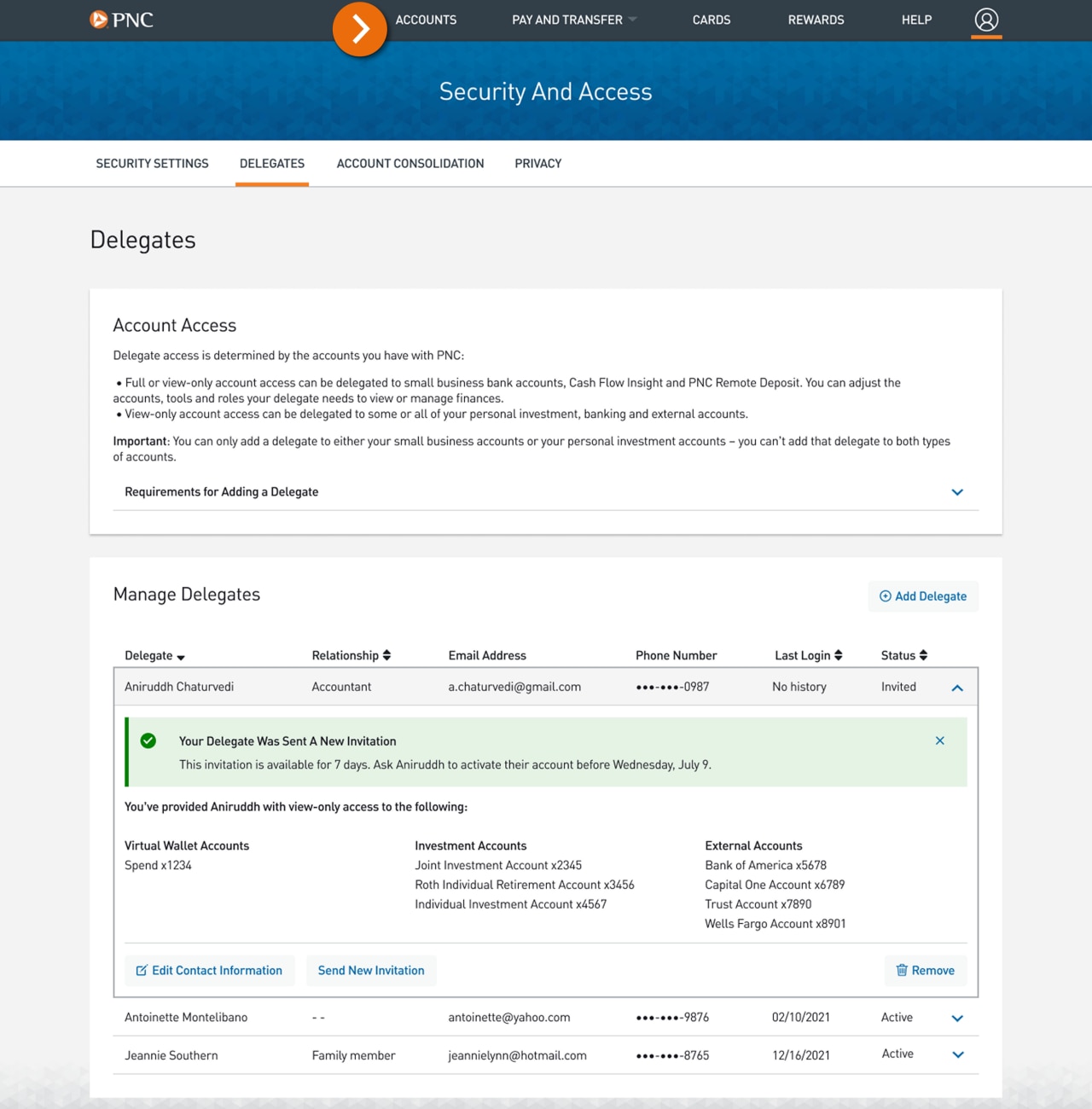Click the trash icon on Remove button
This screenshot has height=1109, width=1092.
click(x=903, y=970)
